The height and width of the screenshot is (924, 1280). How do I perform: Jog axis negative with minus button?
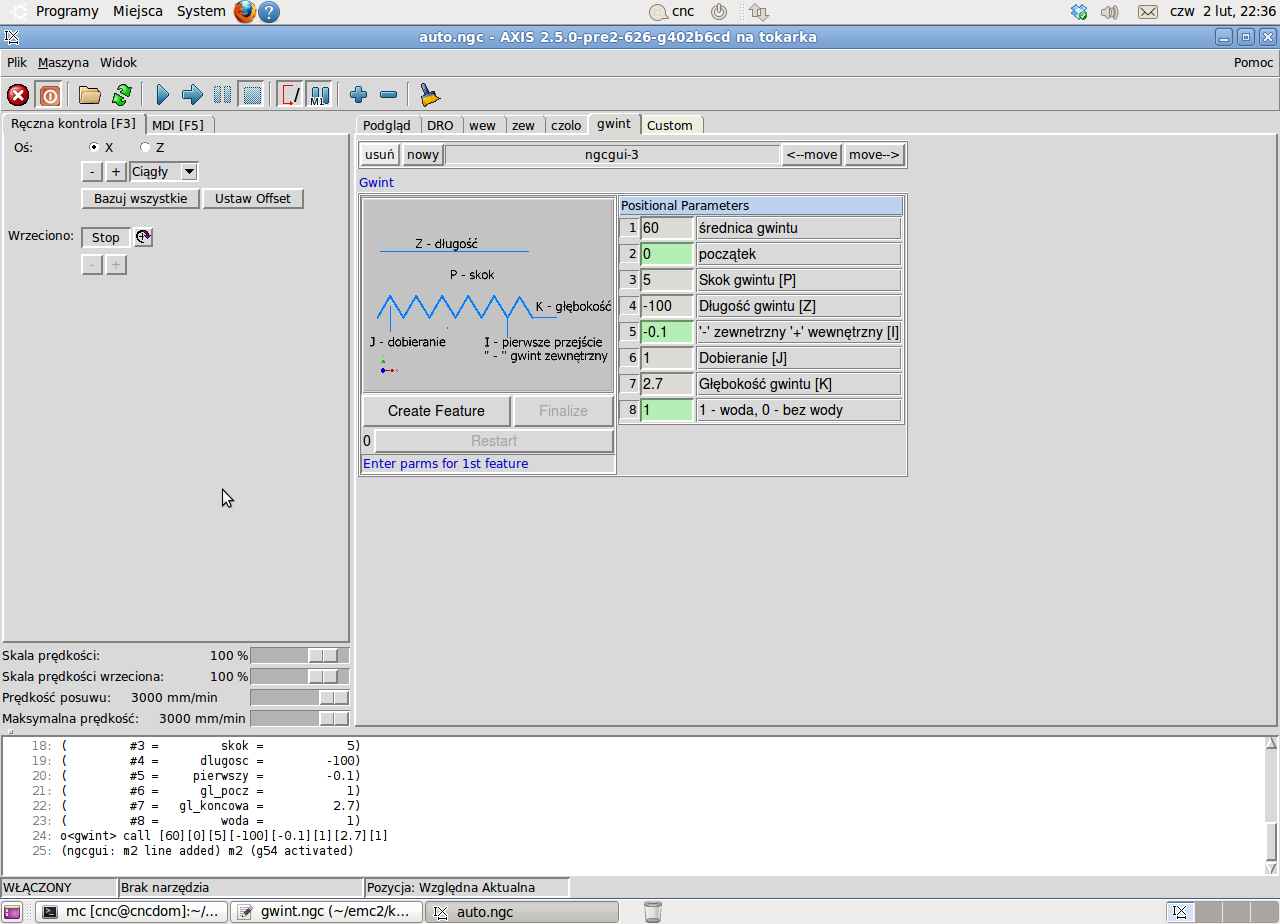pos(91,172)
